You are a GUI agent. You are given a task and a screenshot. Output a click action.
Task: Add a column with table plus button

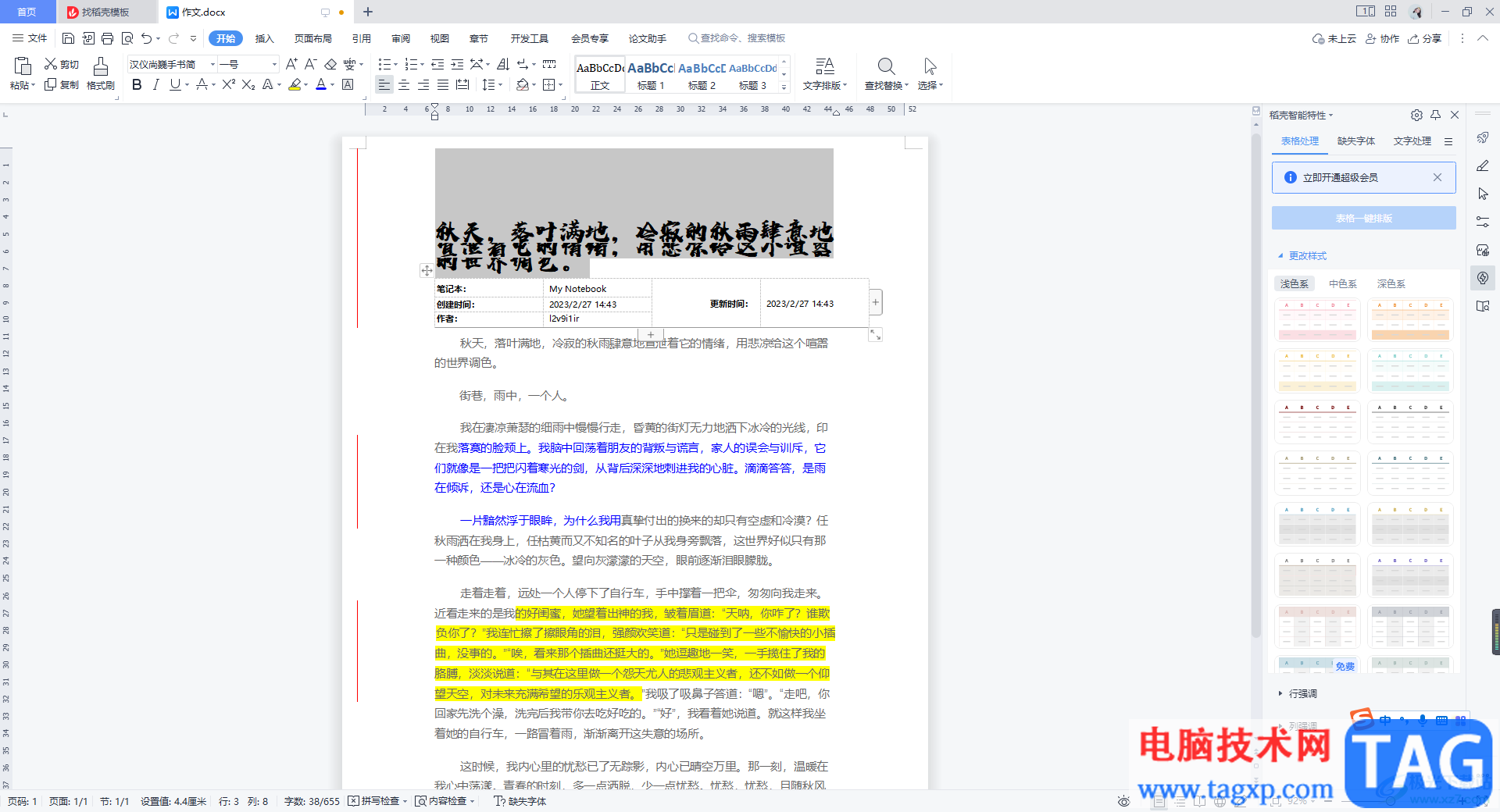point(876,302)
